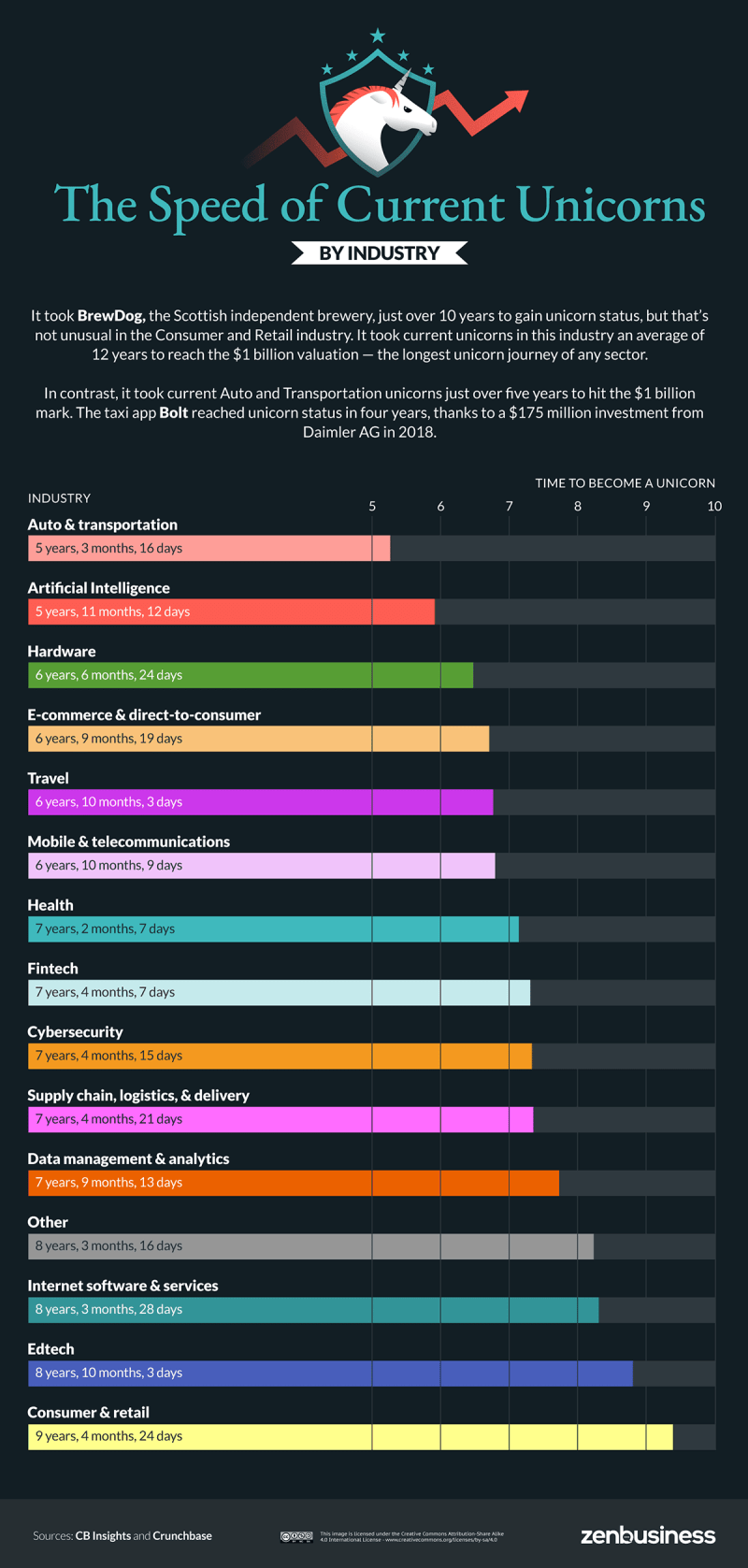Click the Fintech industry label
Image resolution: width=748 pixels, height=1568 pixels.
point(52,969)
